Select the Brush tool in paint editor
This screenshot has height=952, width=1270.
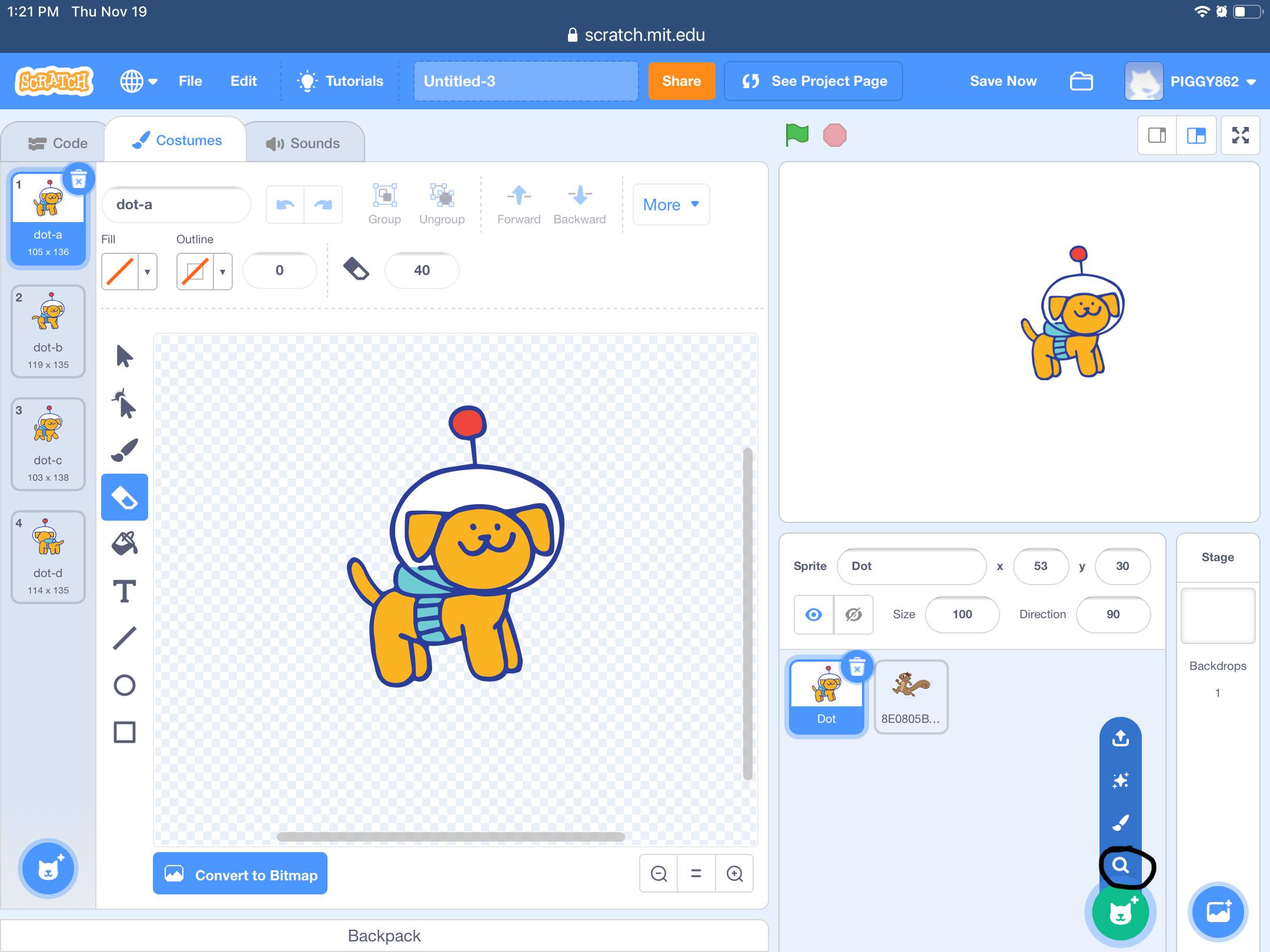tap(124, 451)
